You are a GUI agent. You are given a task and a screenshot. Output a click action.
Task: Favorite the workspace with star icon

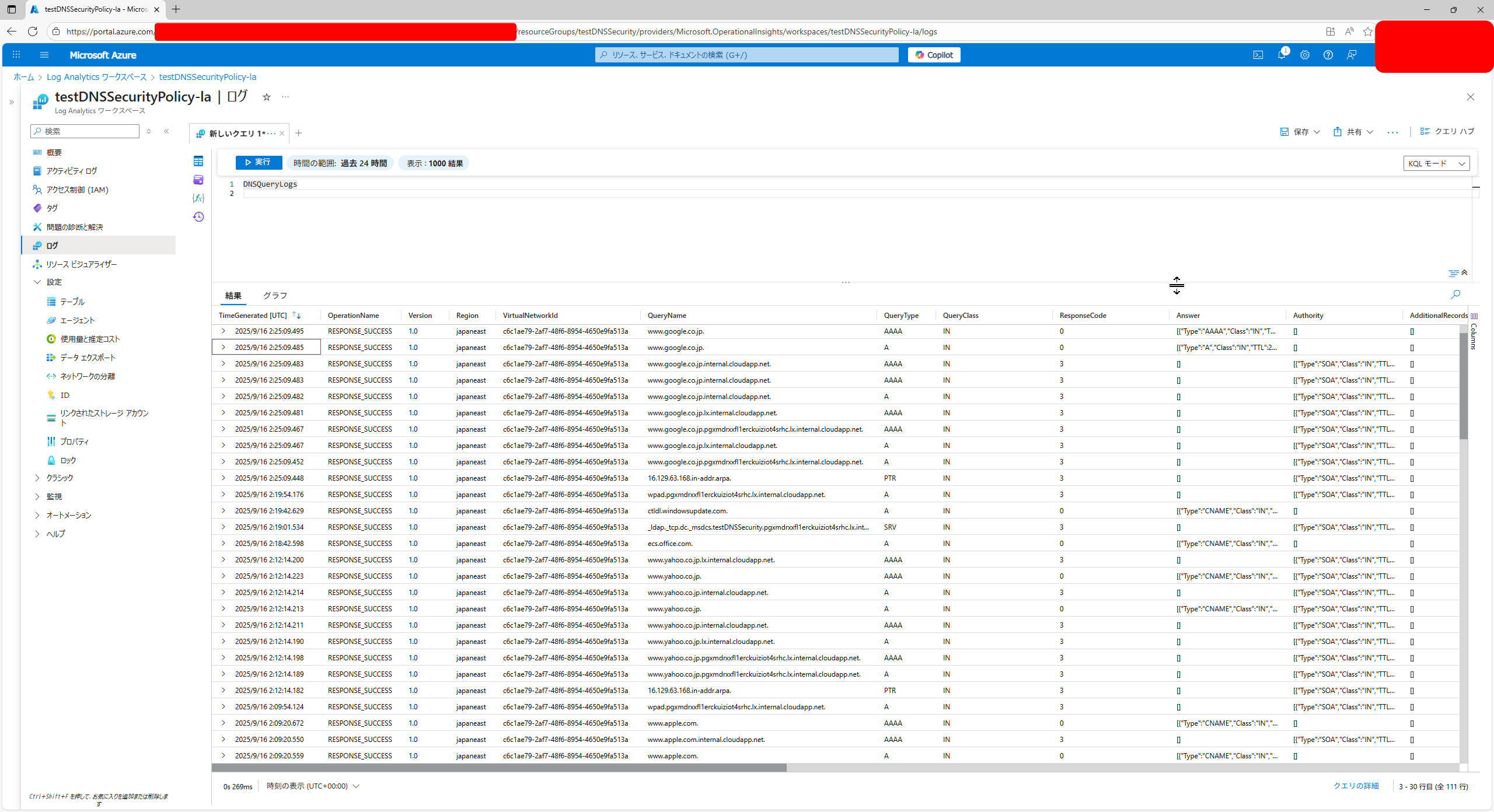[x=267, y=97]
